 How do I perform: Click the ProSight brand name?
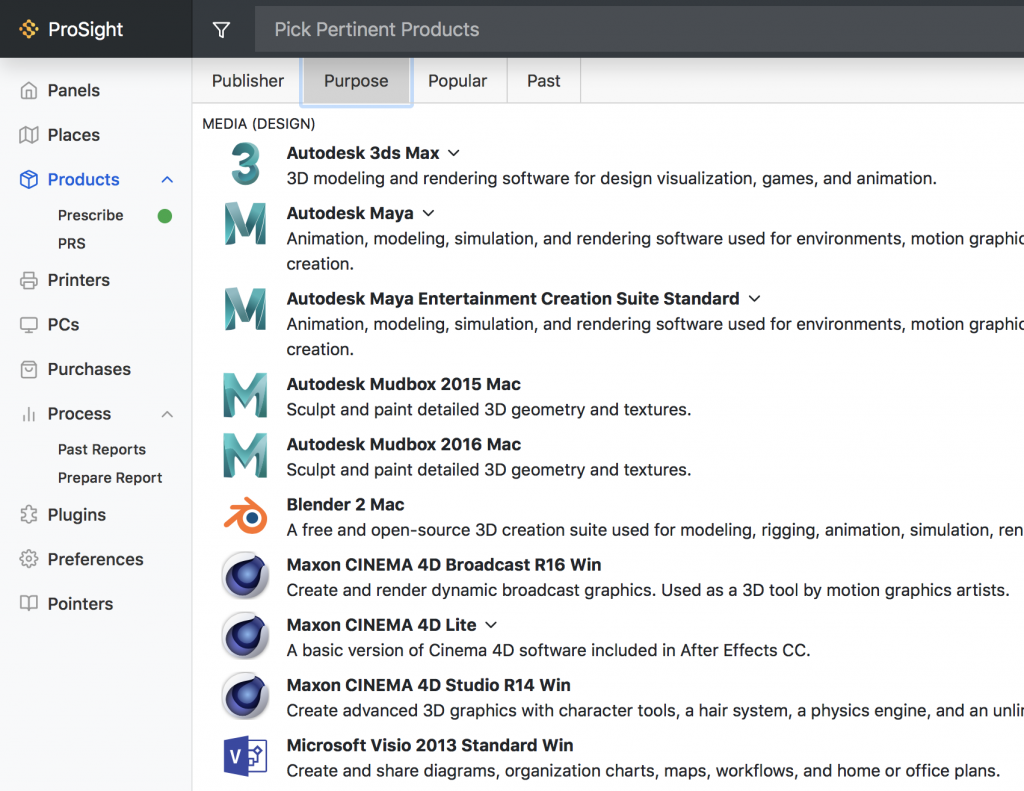point(86,29)
